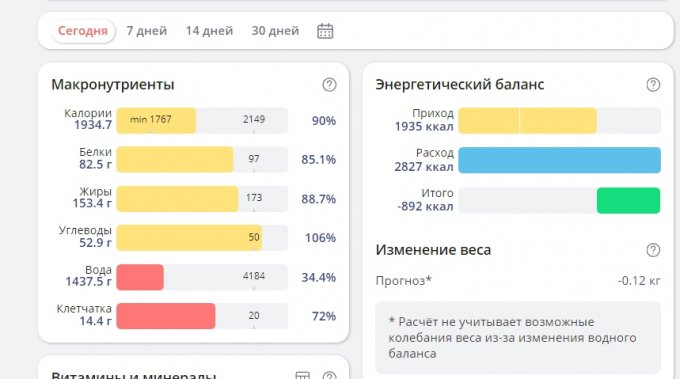Click the yellow Приход energy bar

coord(527,121)
